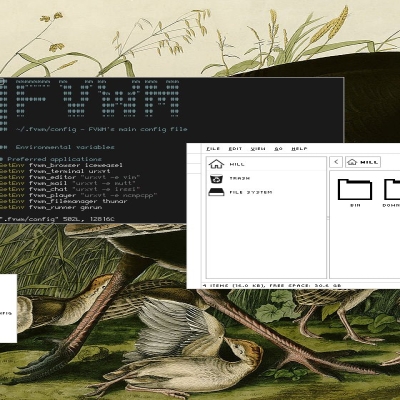Click the 'fvwm_terminal urxvt' line in vim
This screenshot has height=400, width=400.
[55, 171]
